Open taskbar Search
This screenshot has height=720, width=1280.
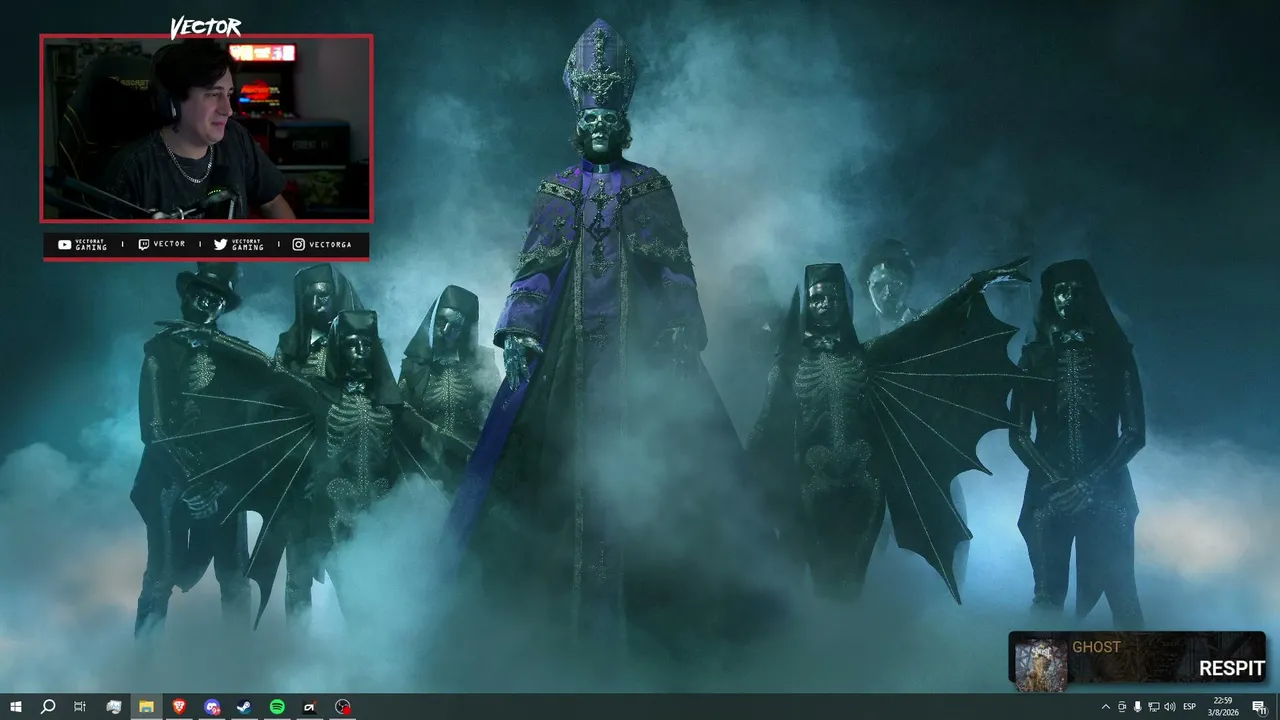(x=48, y=707)
